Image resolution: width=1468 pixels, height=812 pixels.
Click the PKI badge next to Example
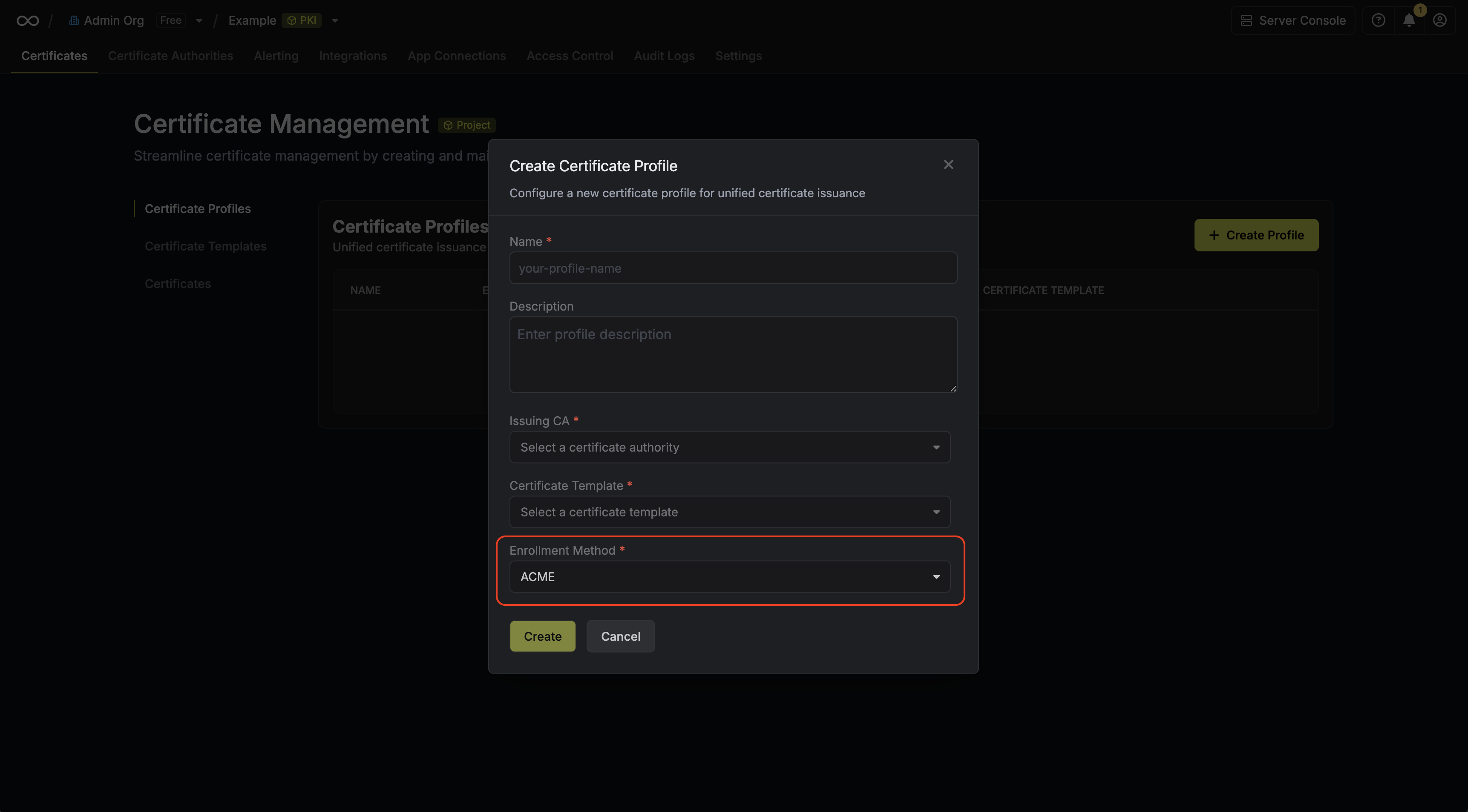pos(302,20)
